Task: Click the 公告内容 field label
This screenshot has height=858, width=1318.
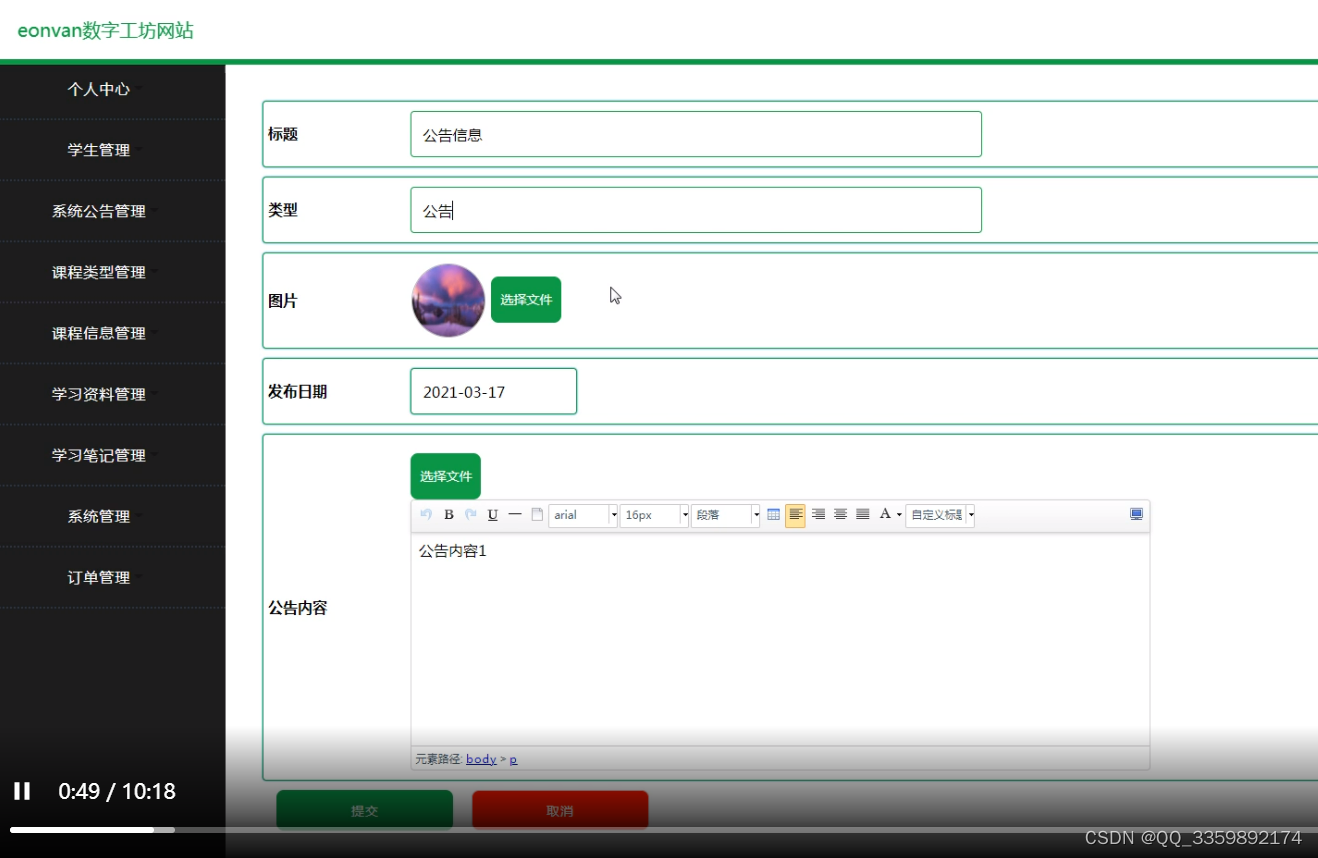Action: pos(298,608)
